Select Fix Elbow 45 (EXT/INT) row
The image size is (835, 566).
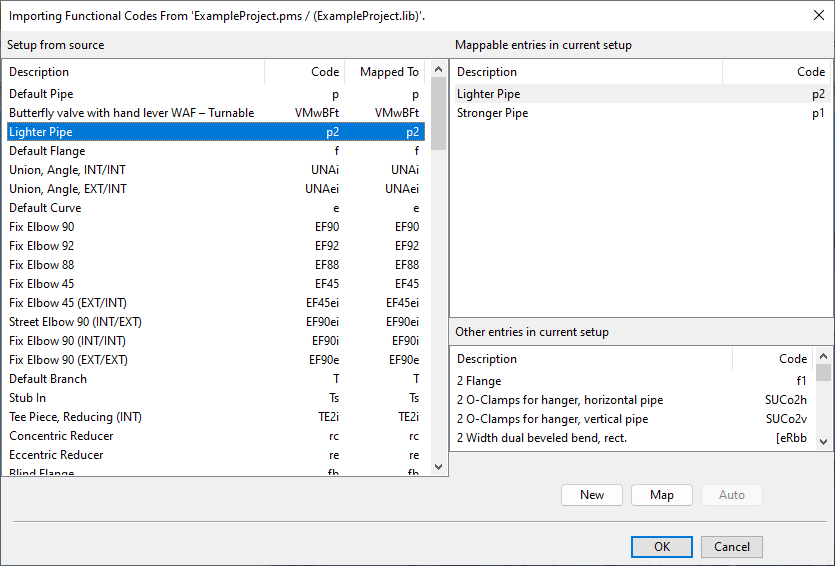pos(68,303)
